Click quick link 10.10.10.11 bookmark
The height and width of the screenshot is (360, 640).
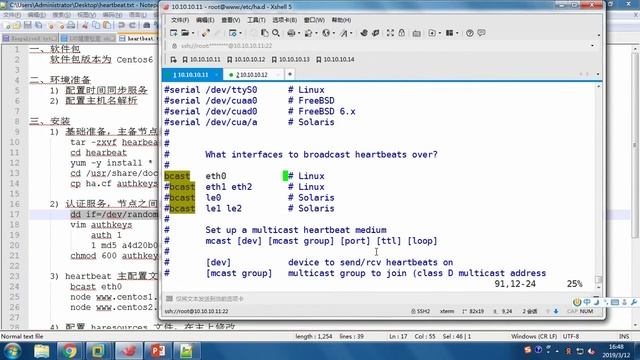click(201, 60)
